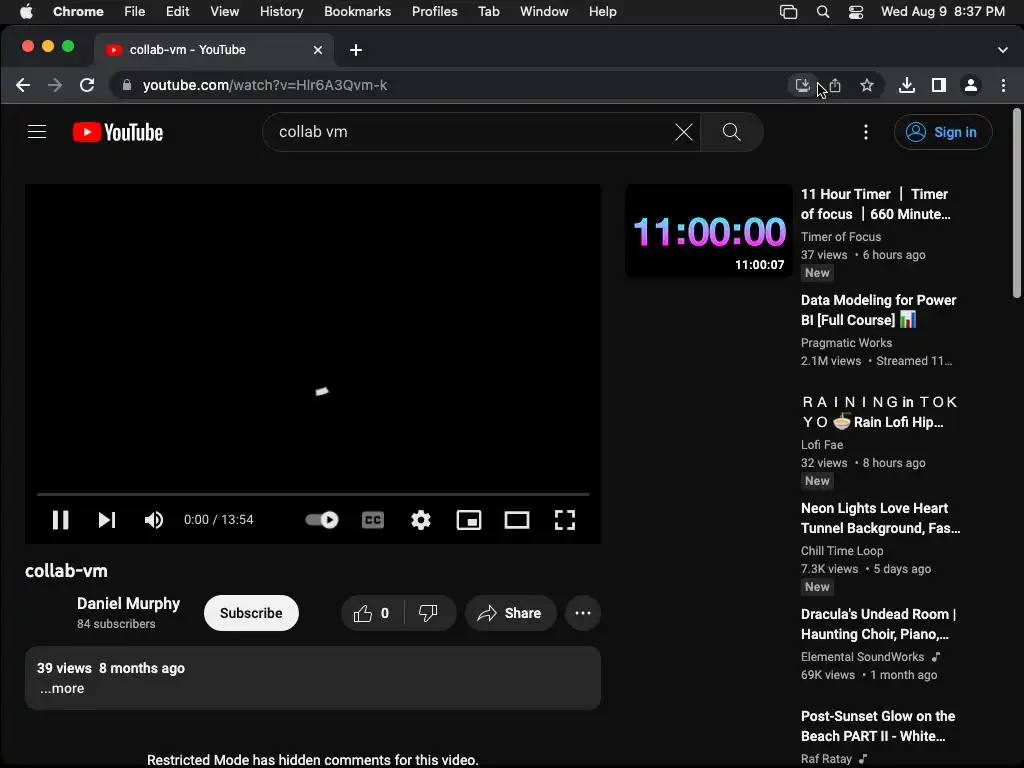Toggle closed captions on the video
This screenshot has width=1024, height=768.
[373, 520]
